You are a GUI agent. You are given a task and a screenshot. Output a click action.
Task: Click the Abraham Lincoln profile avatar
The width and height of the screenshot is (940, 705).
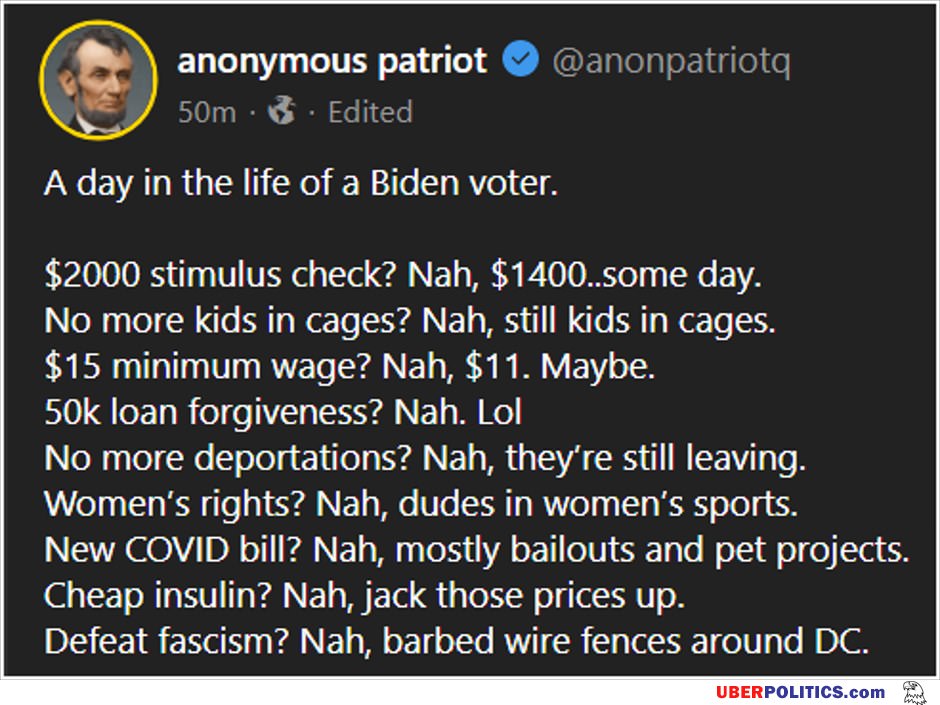(x=99, y=80)
